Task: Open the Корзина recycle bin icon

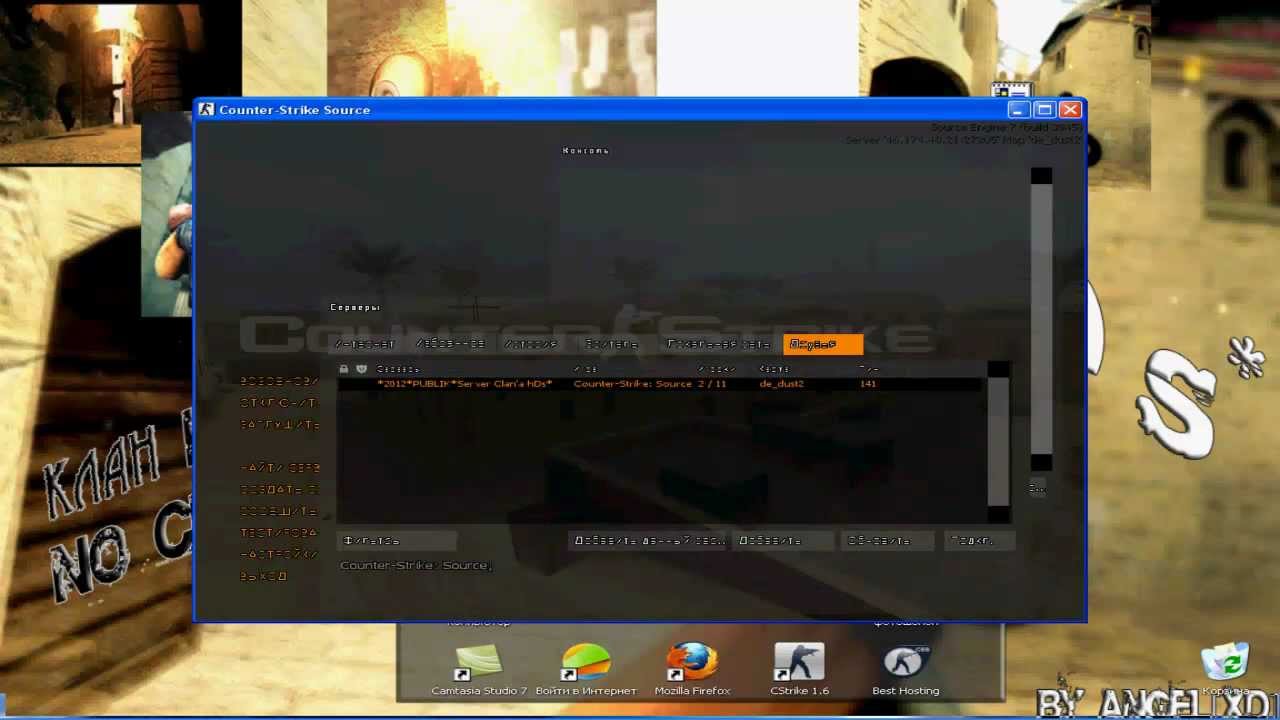Action: 1226,670
